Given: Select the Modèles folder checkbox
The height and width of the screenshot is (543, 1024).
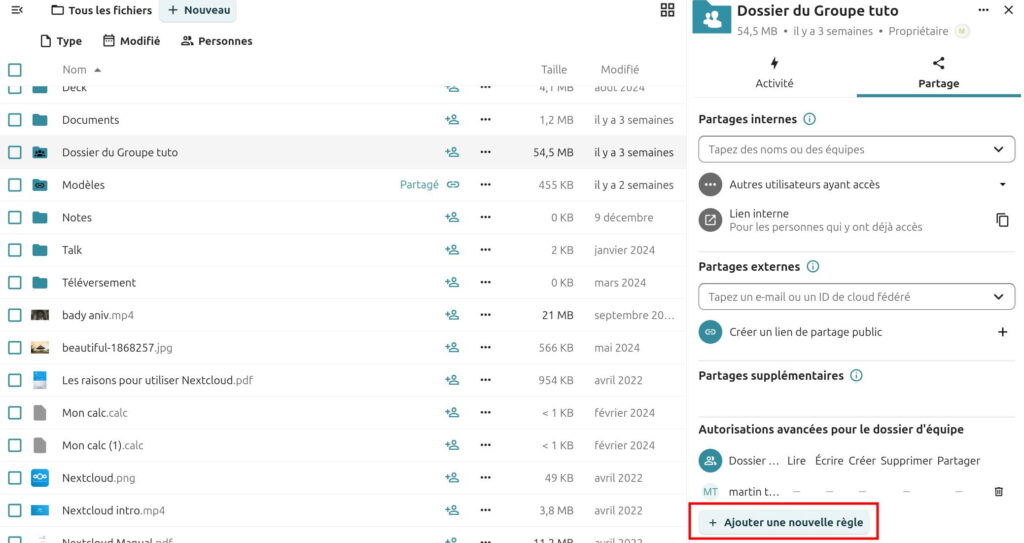Looking at the screenshot, I should pos(15,185).
